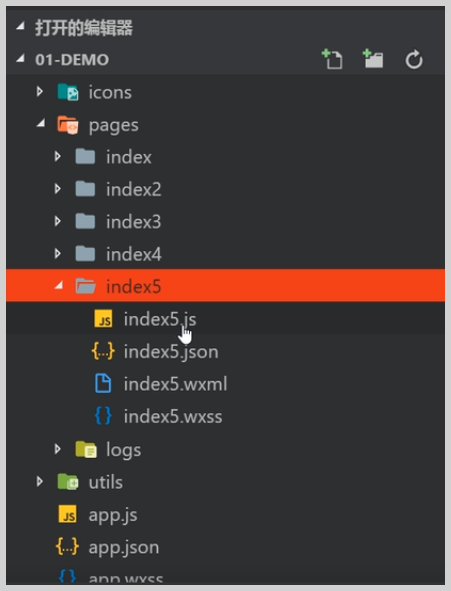Click the JS icon of index5.js
This screenshot has width=451, height=591.
point(103,319)
